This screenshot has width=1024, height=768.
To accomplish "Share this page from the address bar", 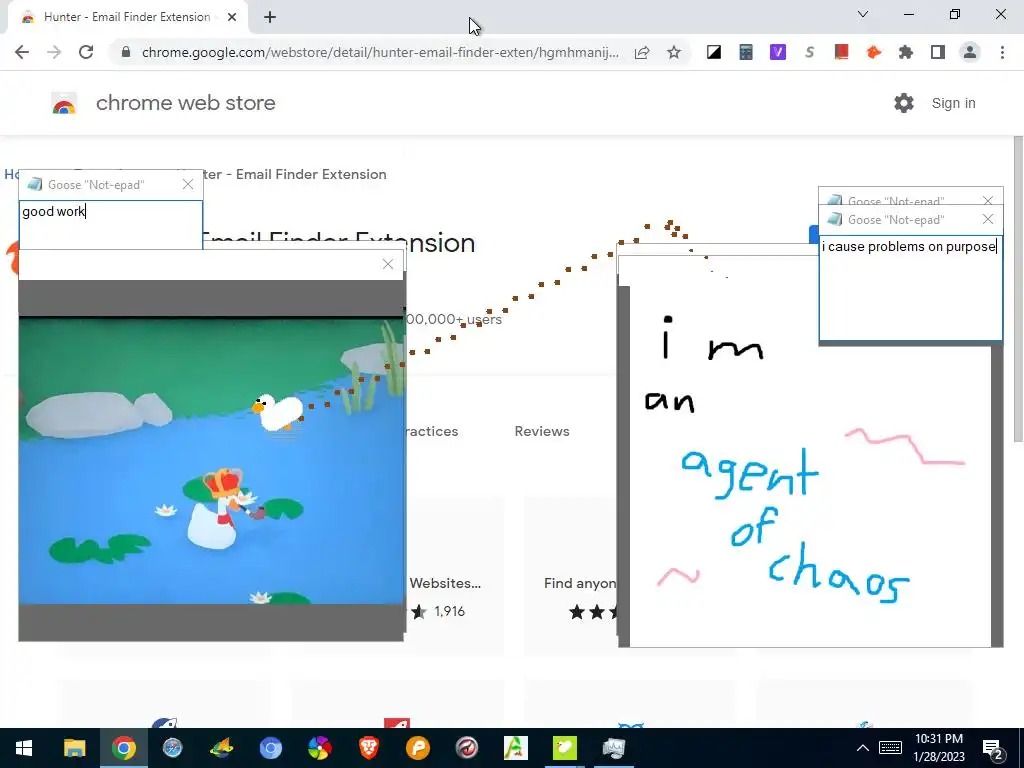I will (x=642, y=52).
